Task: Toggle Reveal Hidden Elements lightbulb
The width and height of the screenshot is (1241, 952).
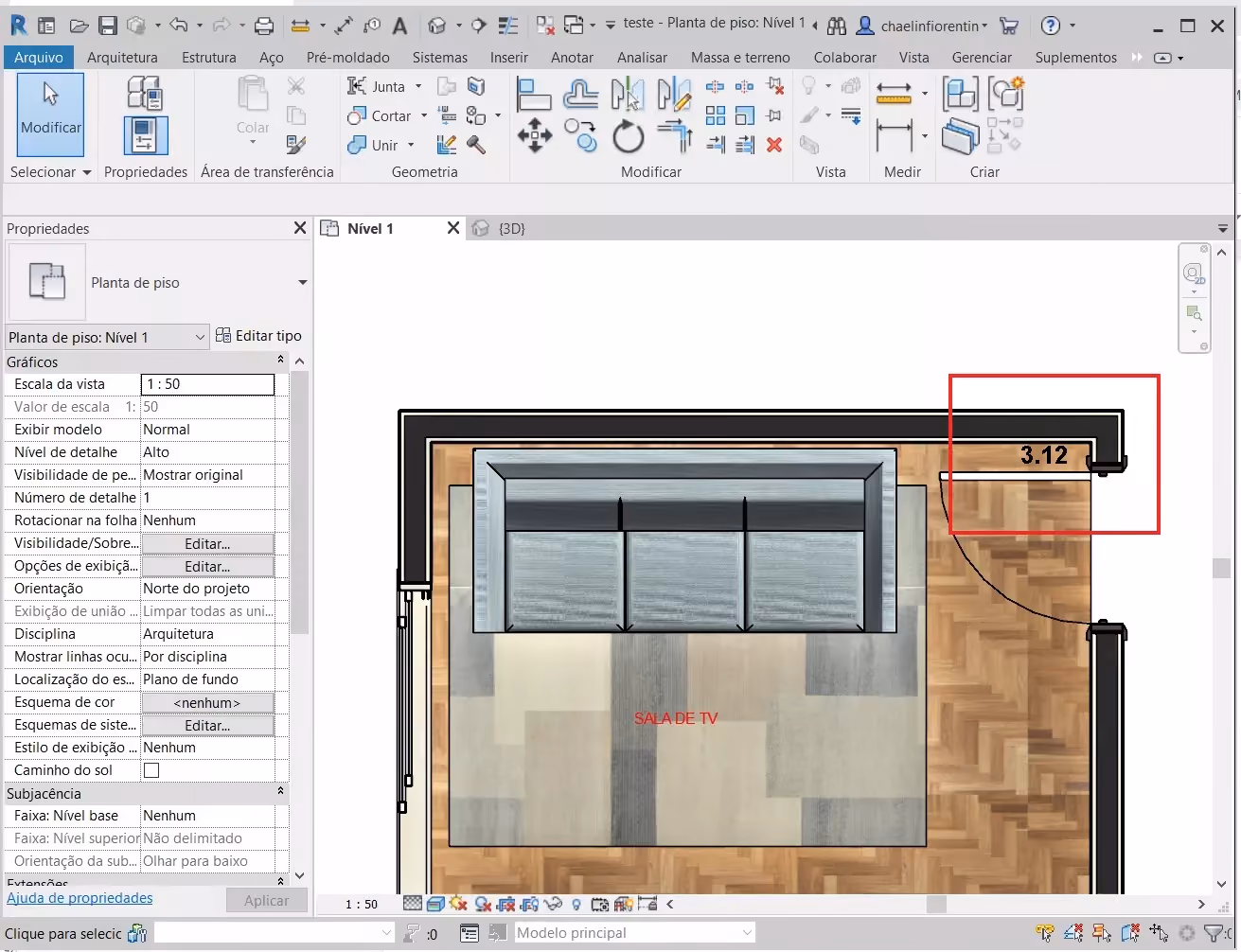Action: pyautogui.click(x=576, y=904)
